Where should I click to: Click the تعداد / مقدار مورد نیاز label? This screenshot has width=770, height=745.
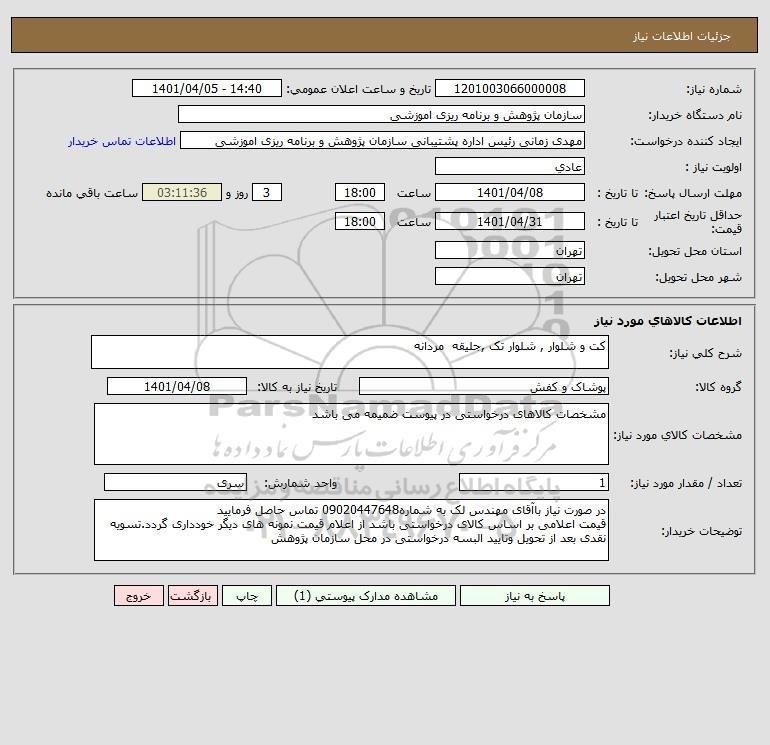tap(686, 483)
